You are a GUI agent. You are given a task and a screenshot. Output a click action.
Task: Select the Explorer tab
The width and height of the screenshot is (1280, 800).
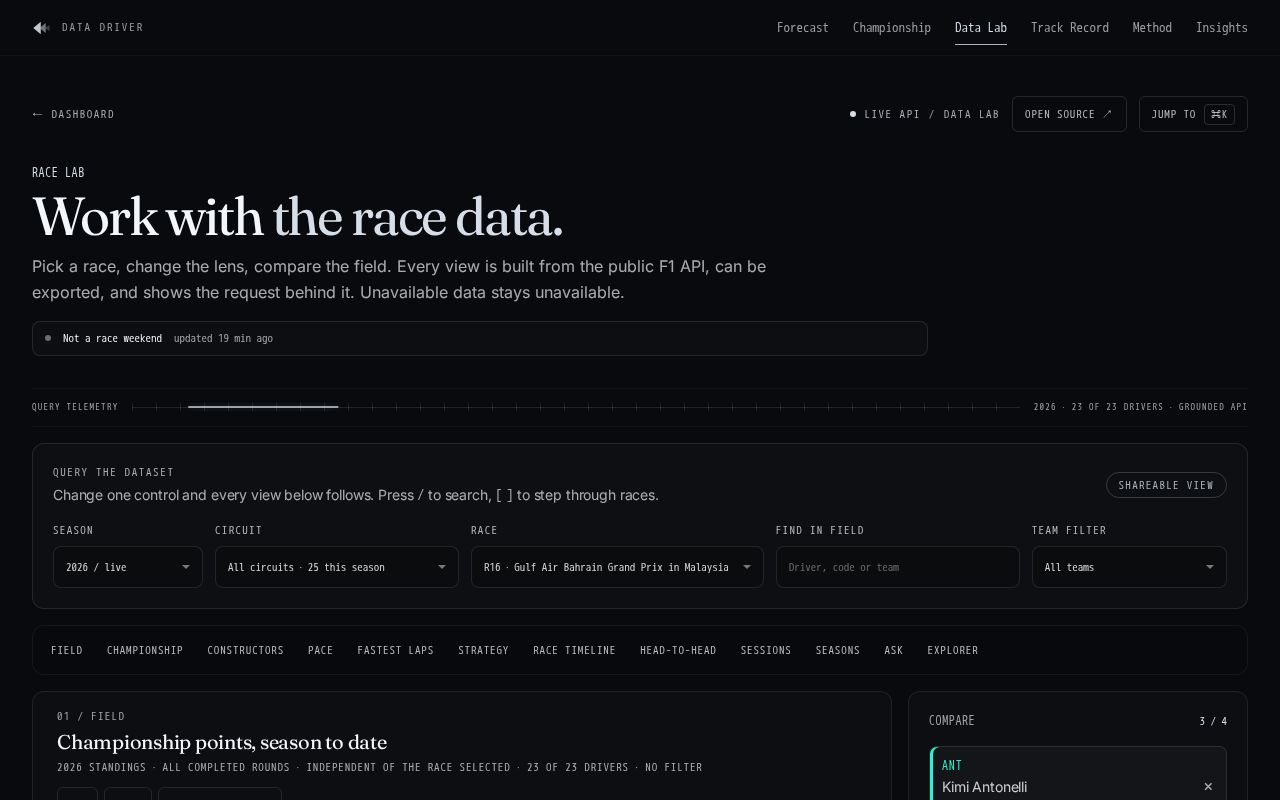953,650
